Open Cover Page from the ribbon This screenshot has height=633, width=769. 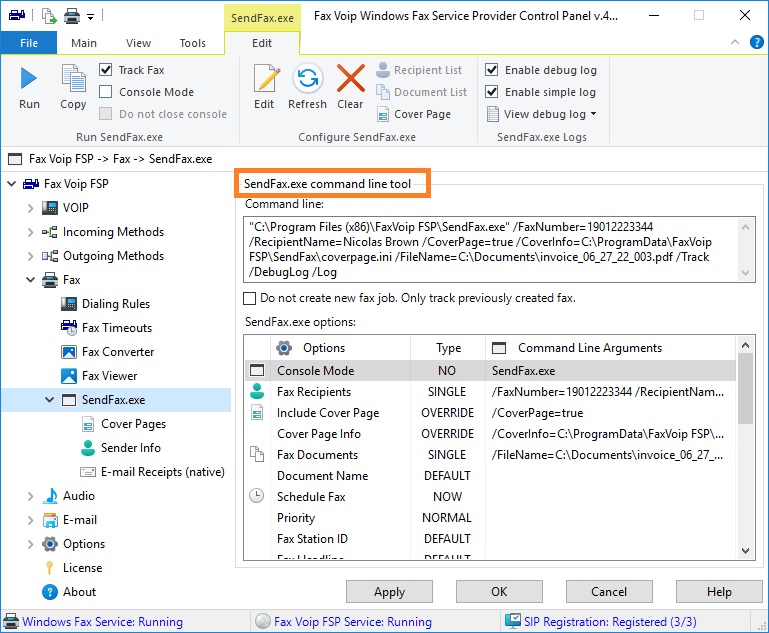(x=413, y=114)
